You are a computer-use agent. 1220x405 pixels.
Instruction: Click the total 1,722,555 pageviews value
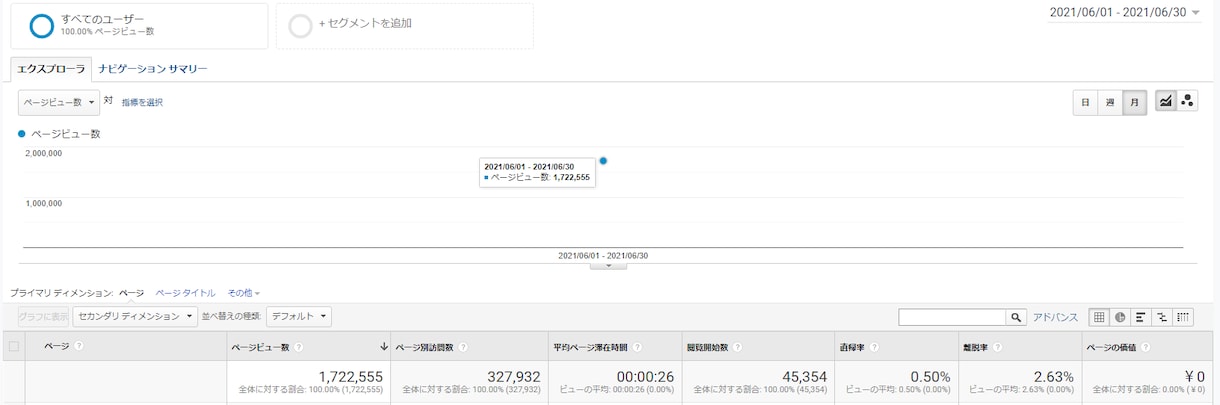tap(350, 376)
